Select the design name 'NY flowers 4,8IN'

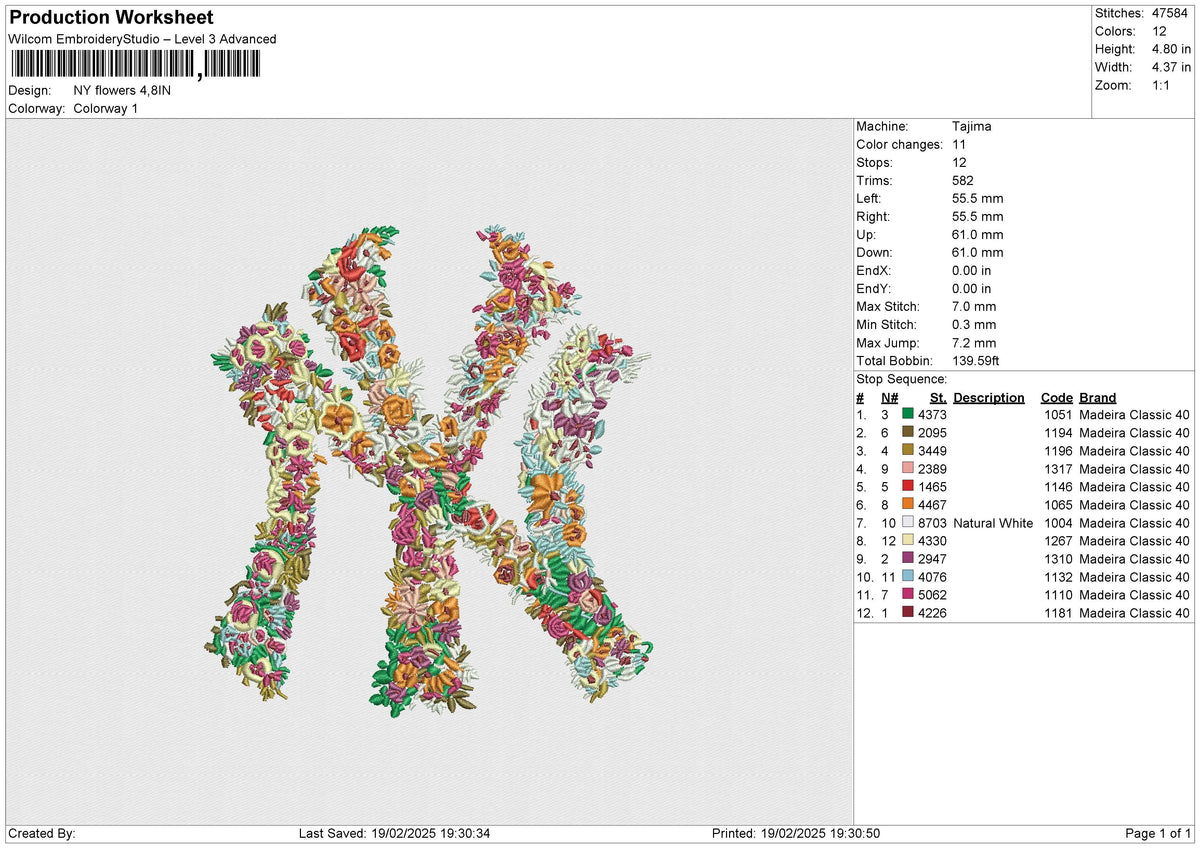tap(123, 90)
